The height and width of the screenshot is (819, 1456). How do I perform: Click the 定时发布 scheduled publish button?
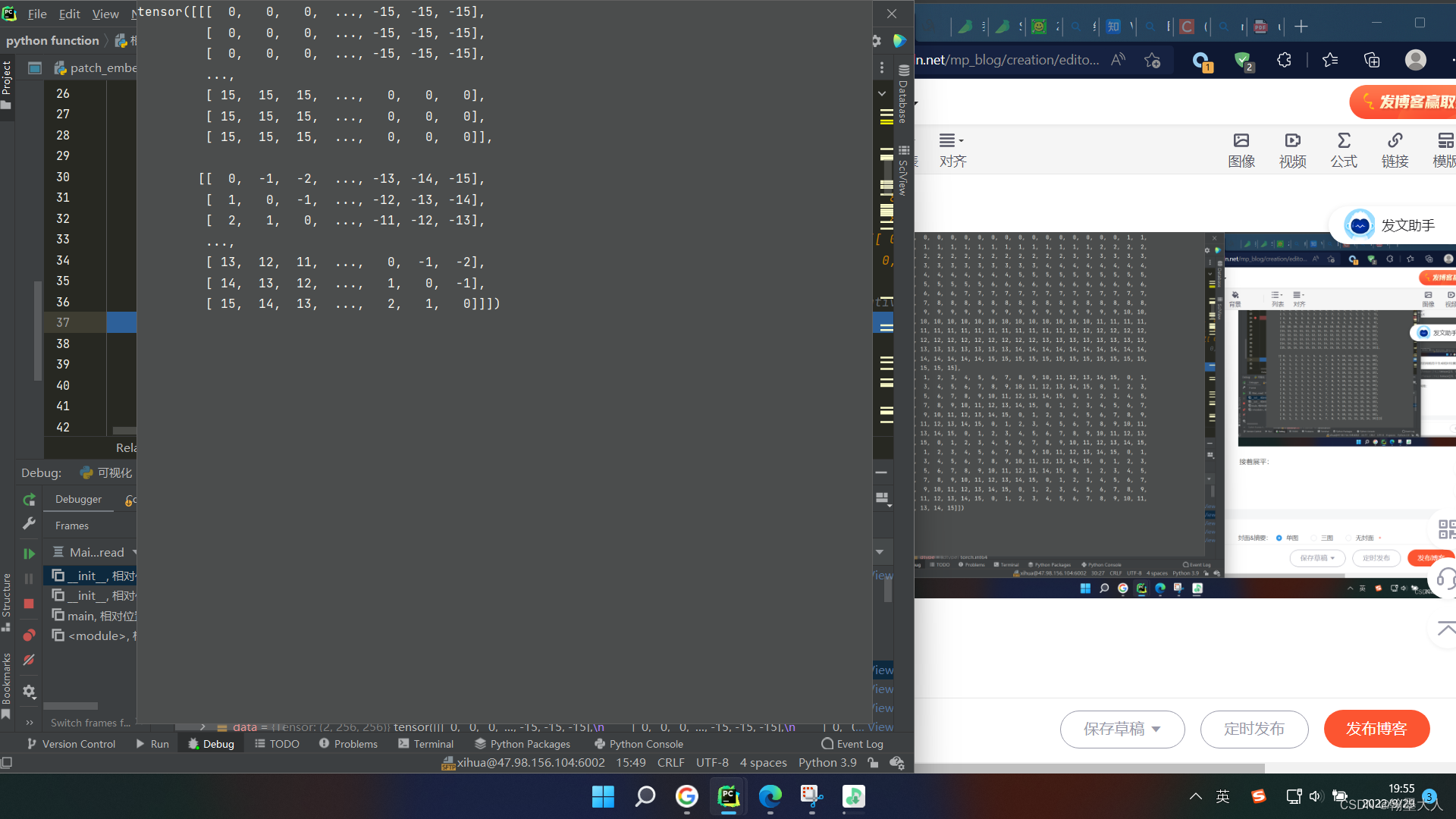pyautogui.click(x=1254, y=729)
